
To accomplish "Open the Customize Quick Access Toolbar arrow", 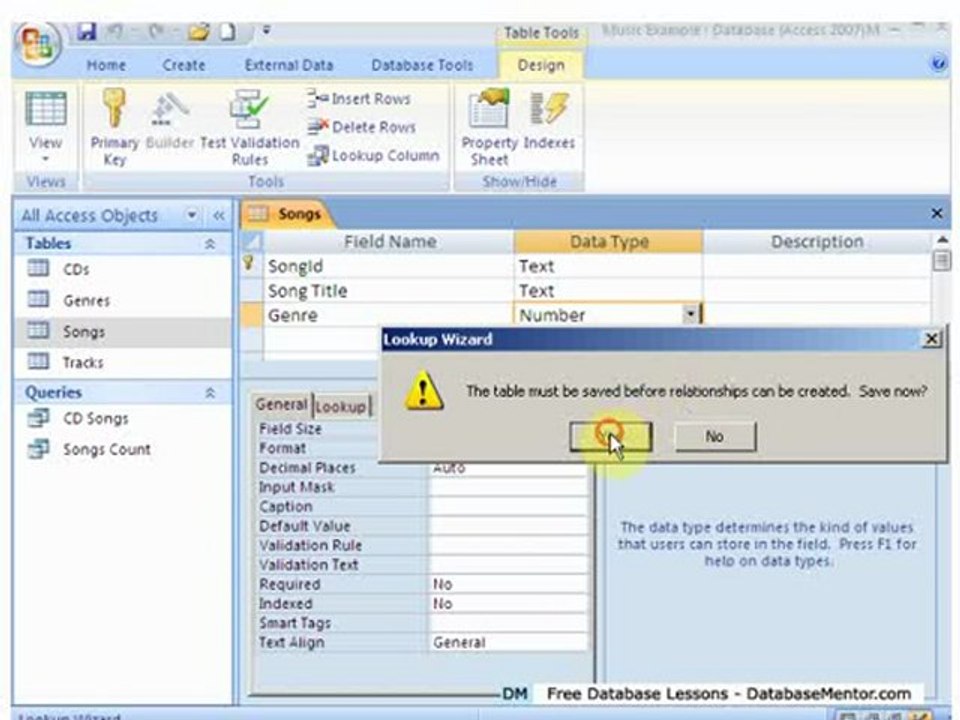I will tap(266, 29).
